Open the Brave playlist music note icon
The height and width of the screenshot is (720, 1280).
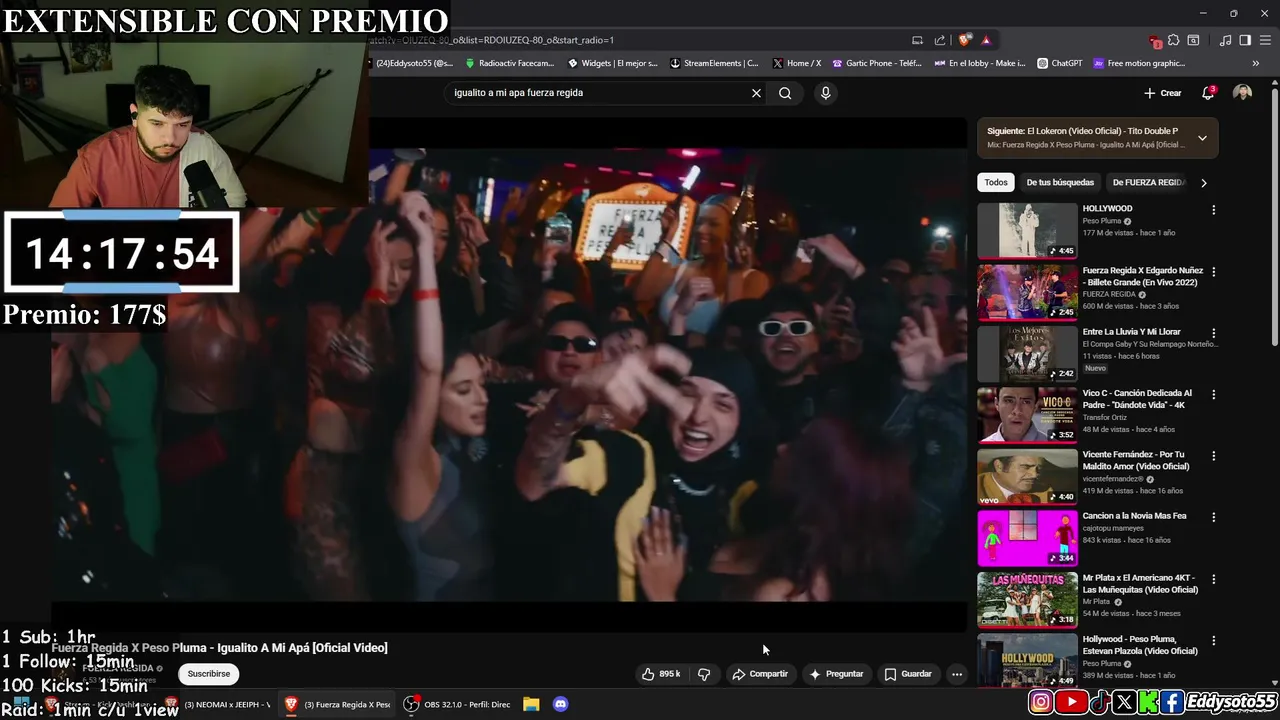coord(1225,40)
